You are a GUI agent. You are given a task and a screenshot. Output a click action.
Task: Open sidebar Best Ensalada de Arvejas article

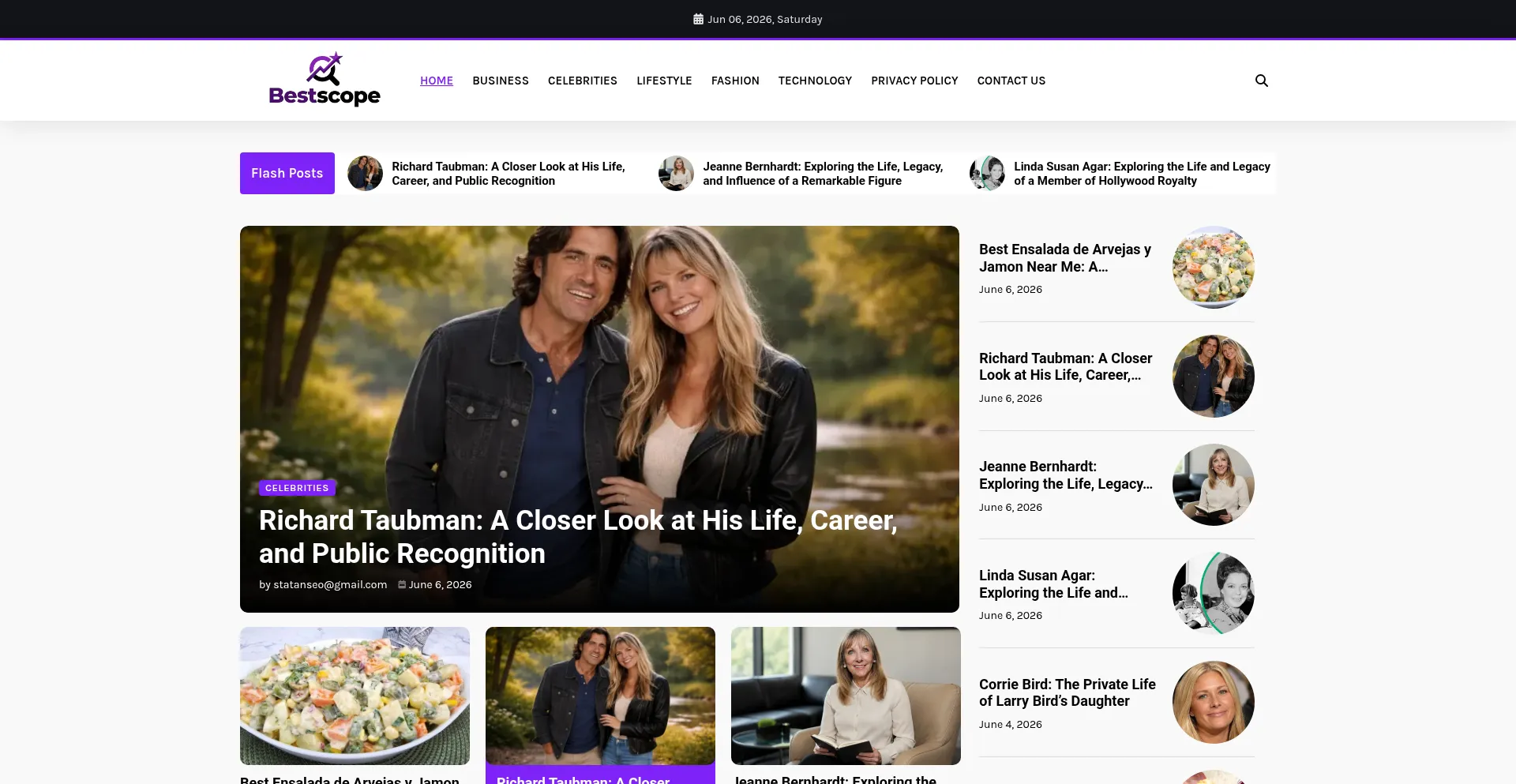(1065, 258)
